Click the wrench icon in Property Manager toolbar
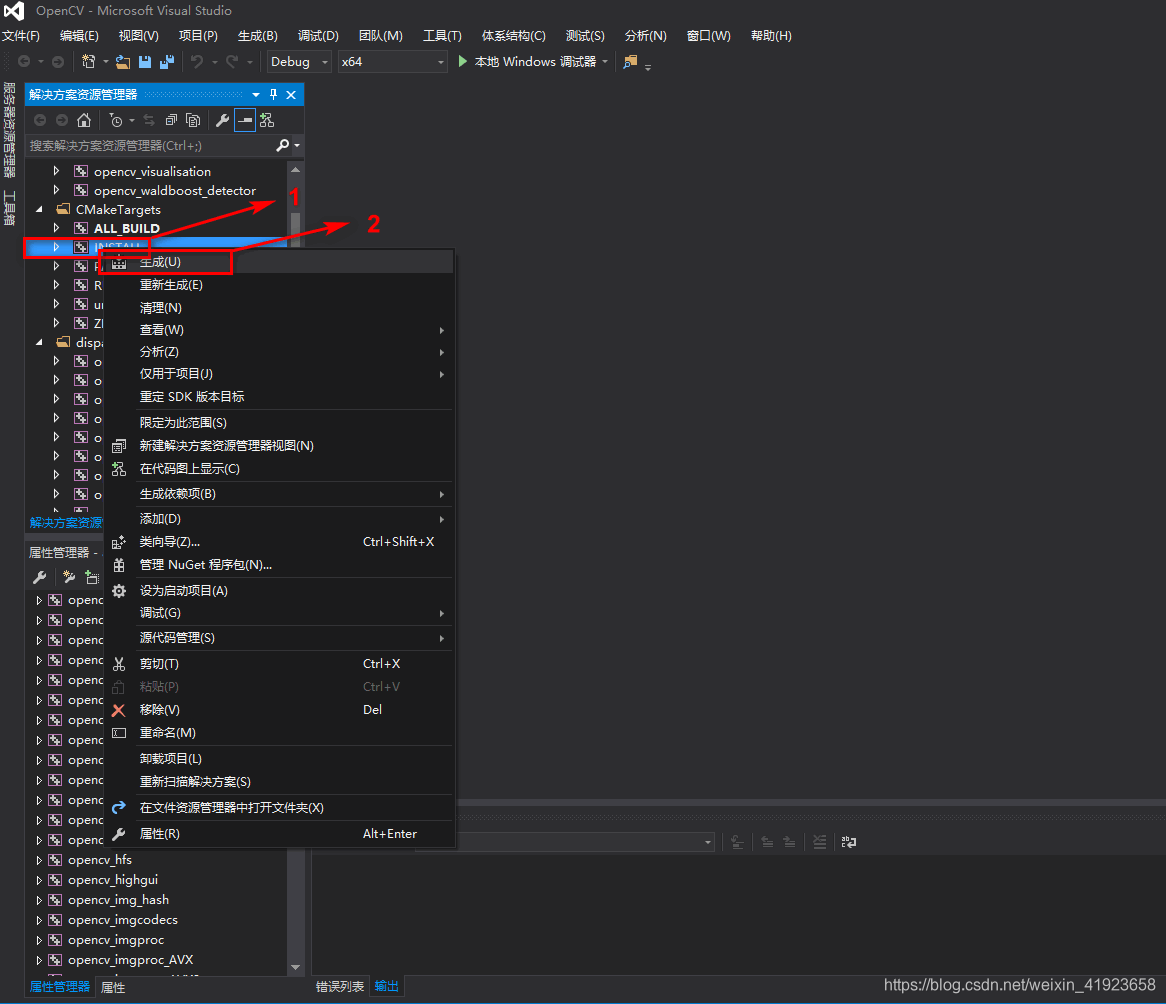 [x=40, y=577]
